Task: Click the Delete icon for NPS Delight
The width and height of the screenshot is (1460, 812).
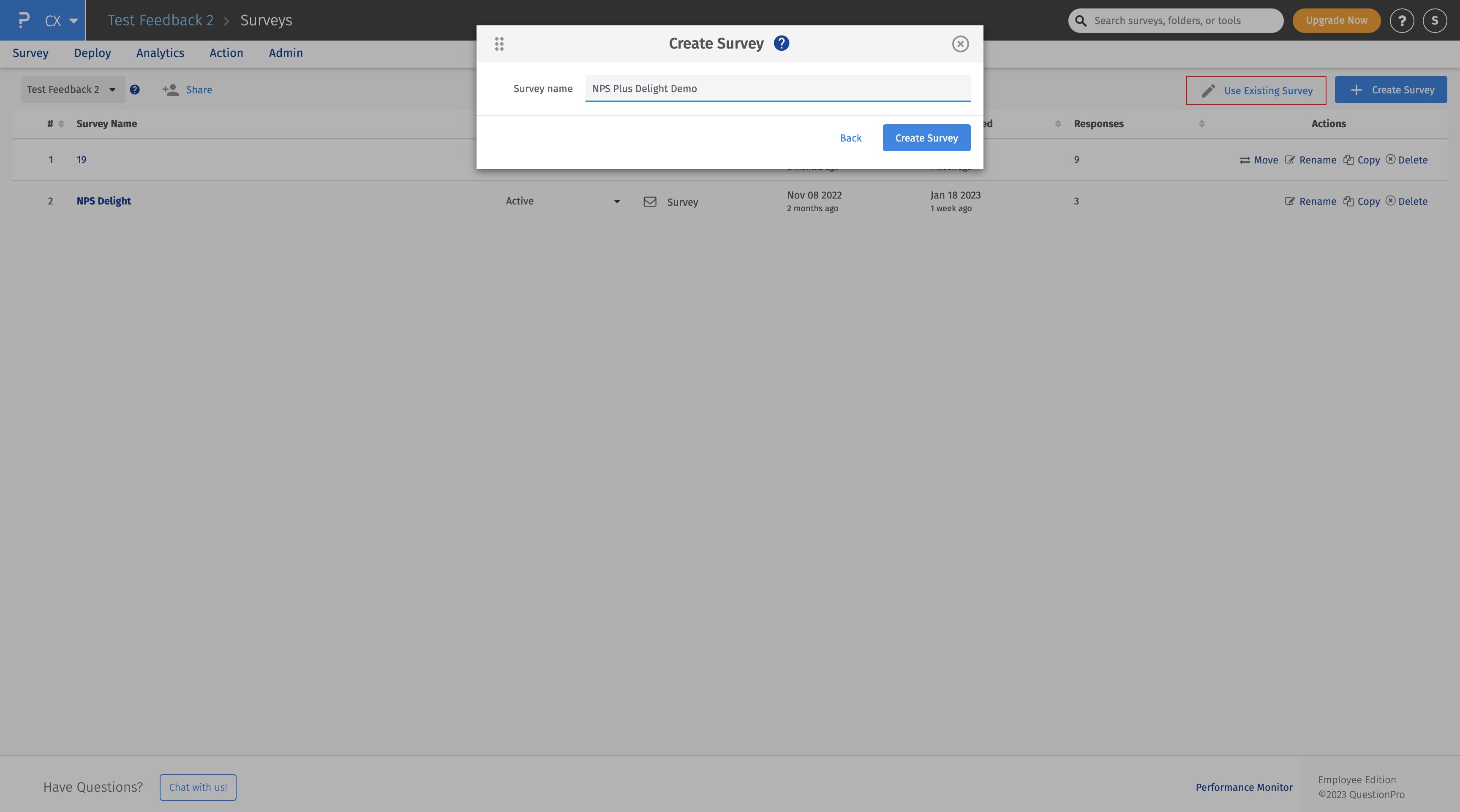Action: pyautogui.click(x=1391, y=201)
